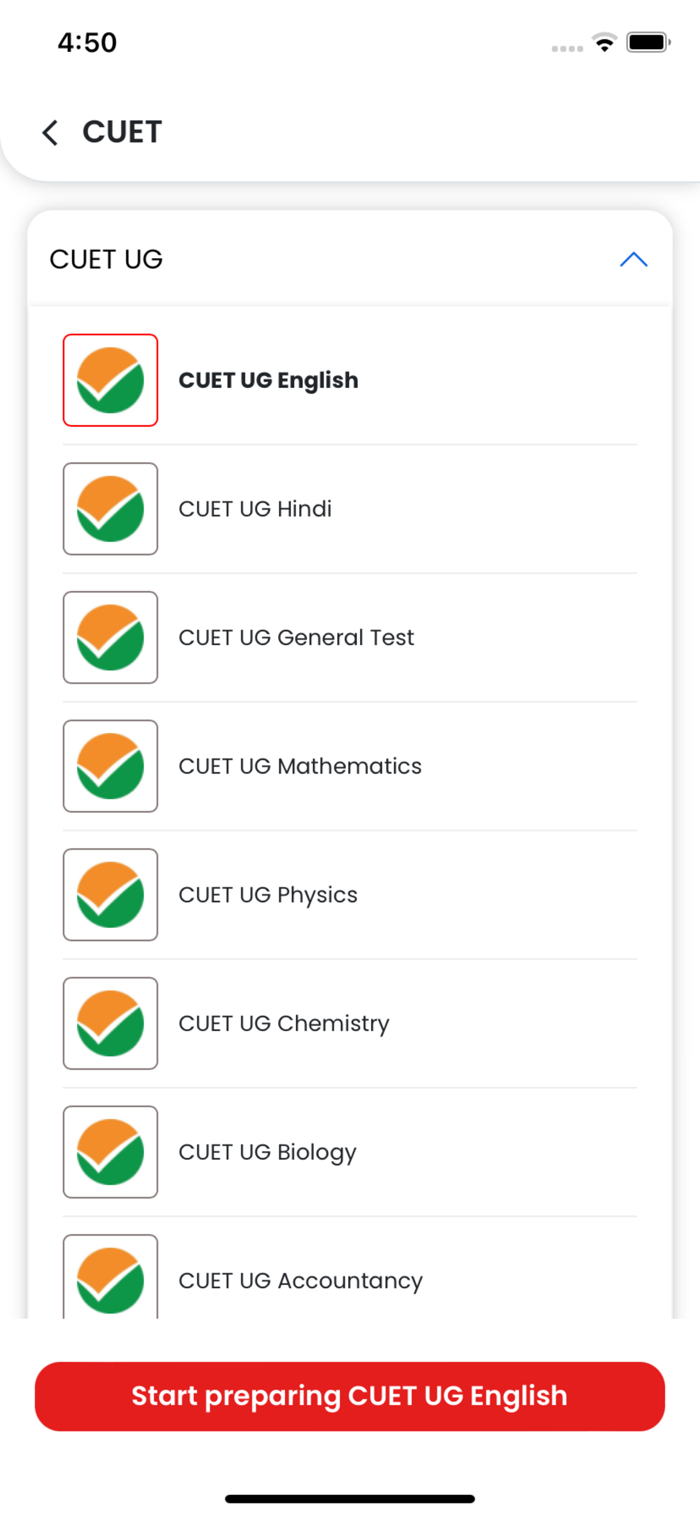Collapse the CUET UG section chevron

tap(633, 260)
